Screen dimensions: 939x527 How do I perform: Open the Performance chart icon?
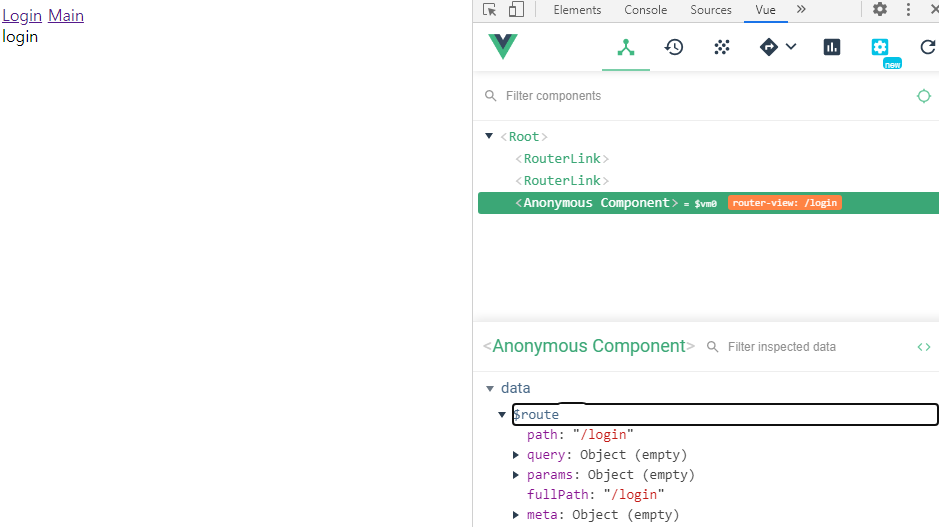click(832, 47)
